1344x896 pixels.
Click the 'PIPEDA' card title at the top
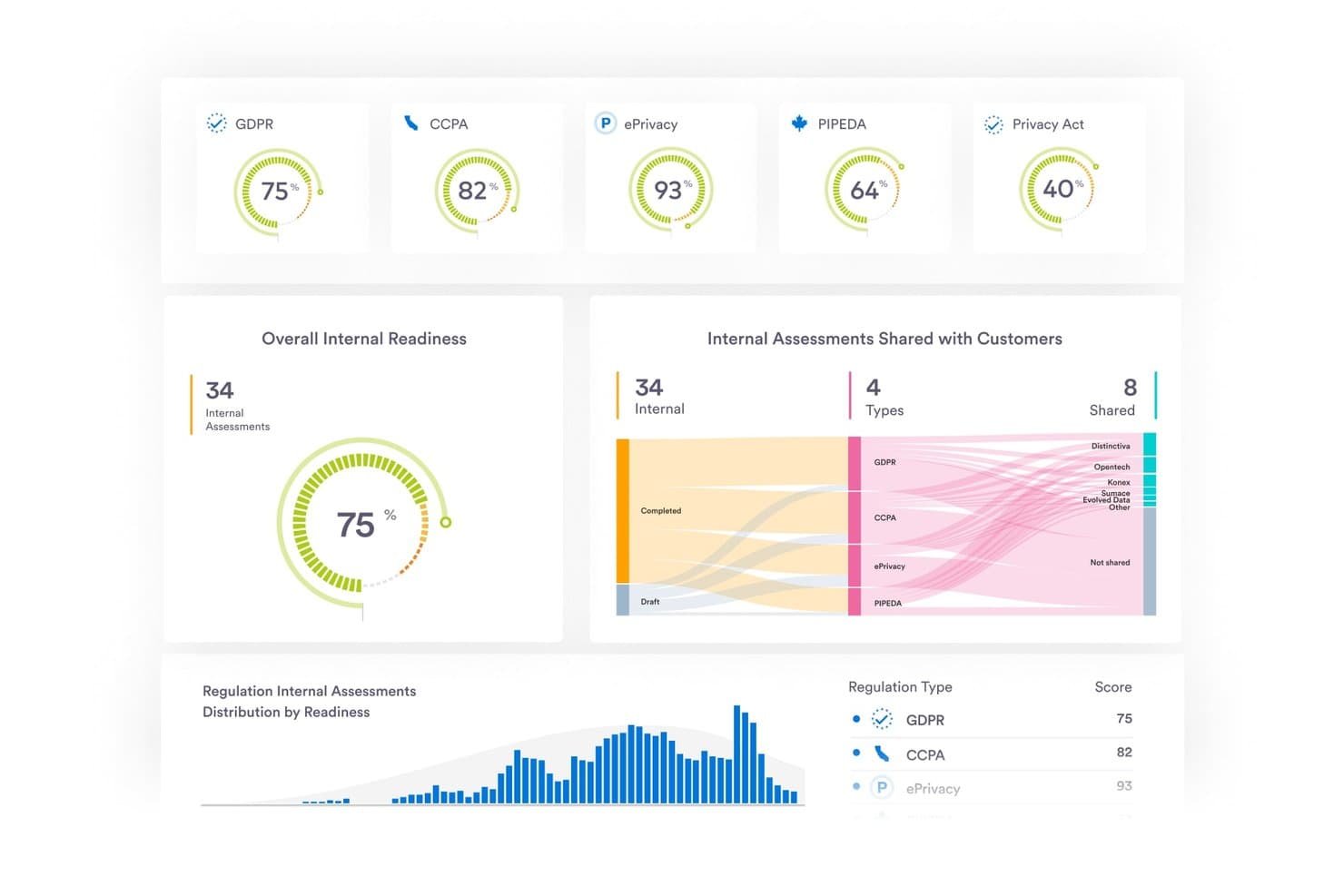pyautogui.click(x=842, y=124)
